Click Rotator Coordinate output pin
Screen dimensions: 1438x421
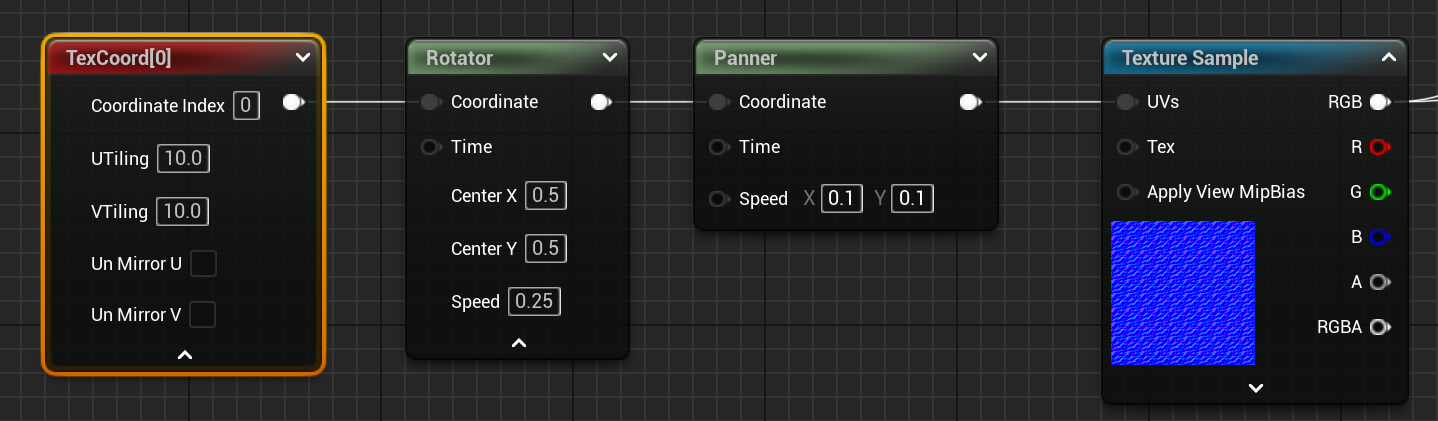pyautogui.click(x=601, y=102)
